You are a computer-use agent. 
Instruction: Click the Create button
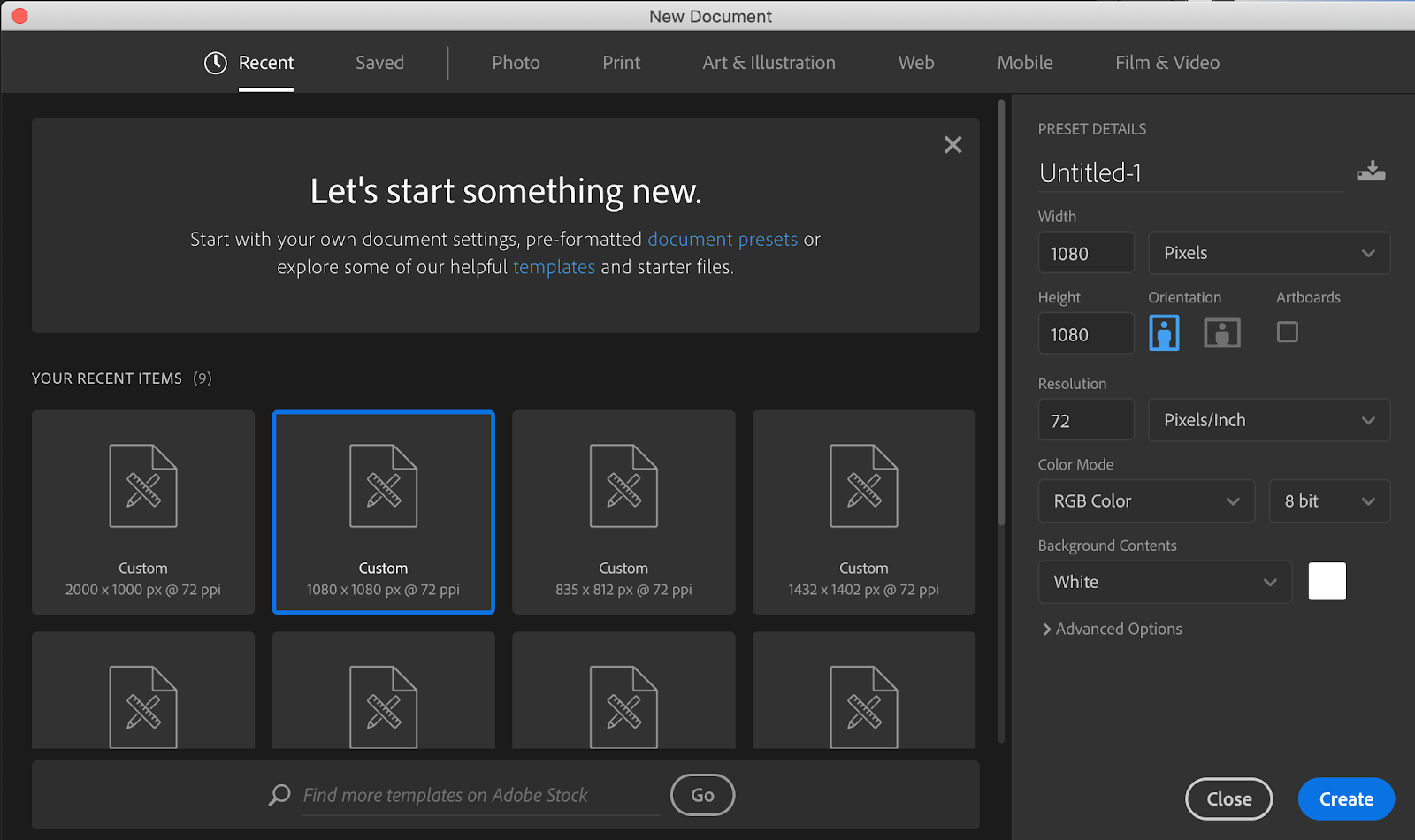tap(1346, 799)
